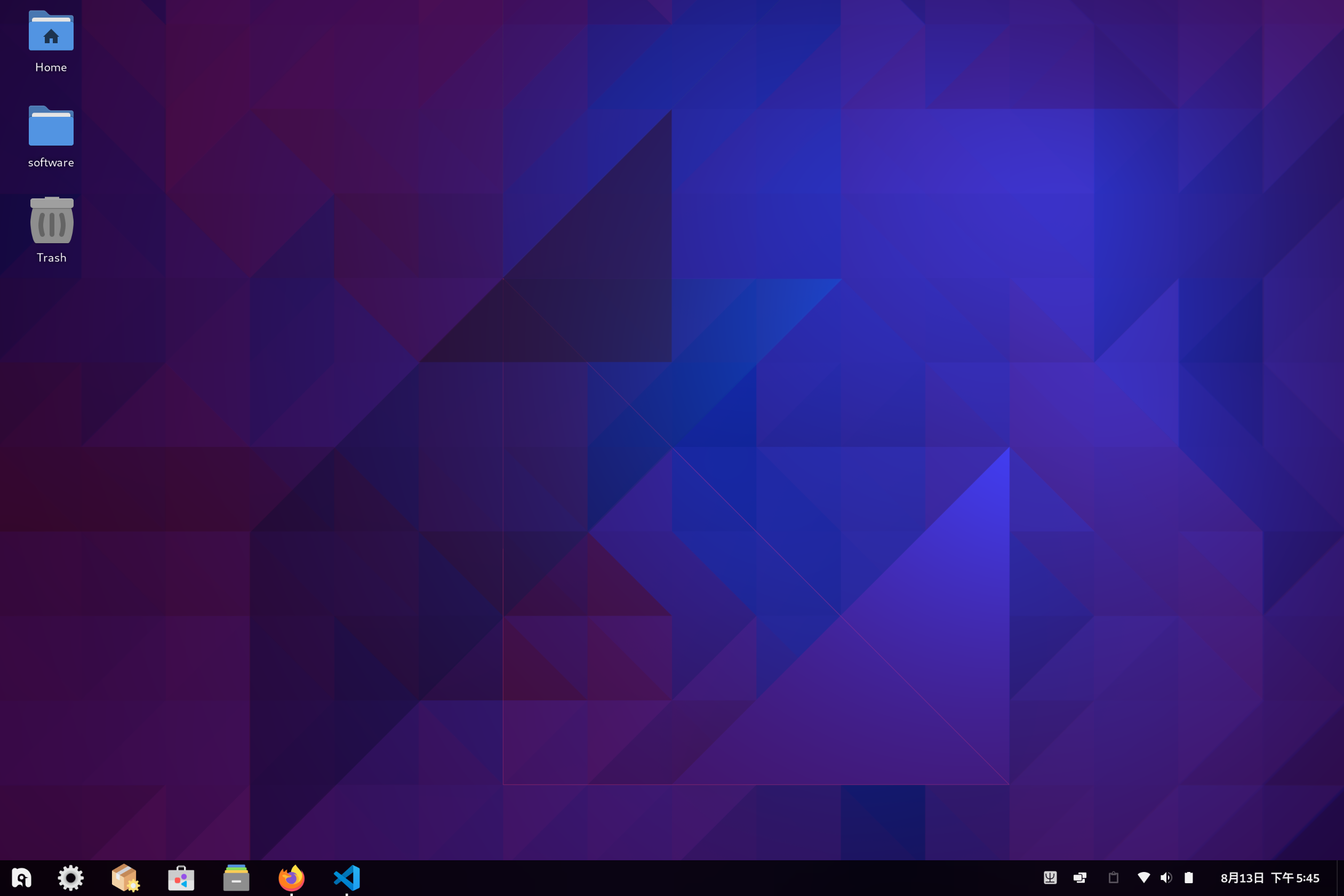This screenshot has height=896, width=1344.
Task: Open the clipboard manager tray icon
Action: (x=1113, y=878)
